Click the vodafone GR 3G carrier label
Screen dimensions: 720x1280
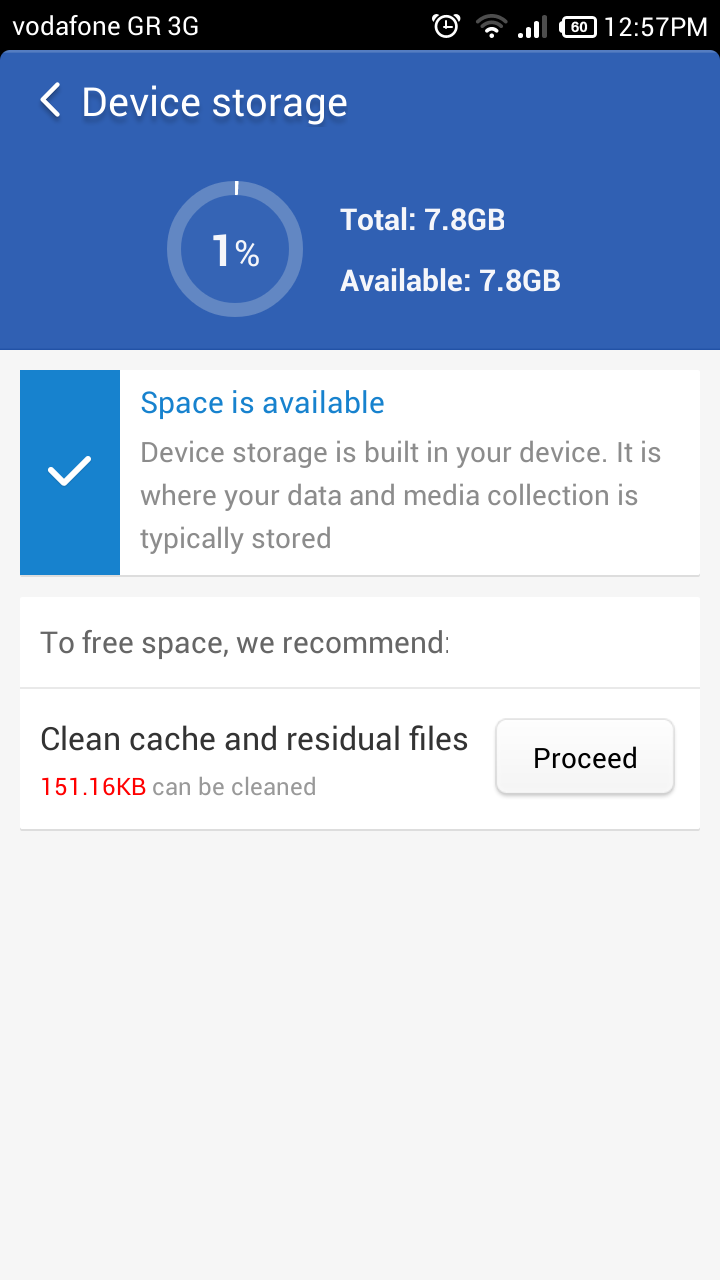tap(106, 26)
